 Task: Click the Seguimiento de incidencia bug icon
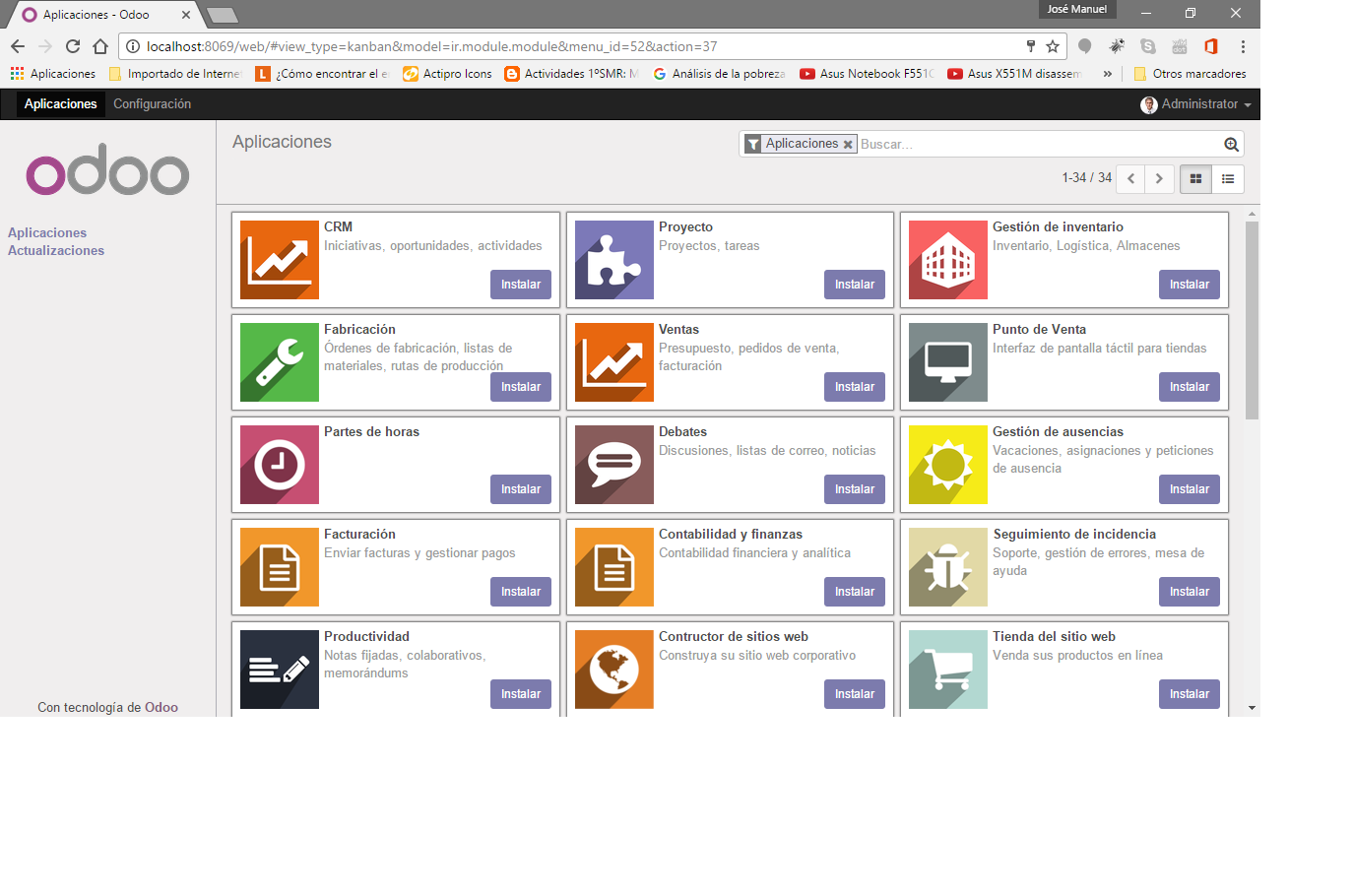[947, 567]
